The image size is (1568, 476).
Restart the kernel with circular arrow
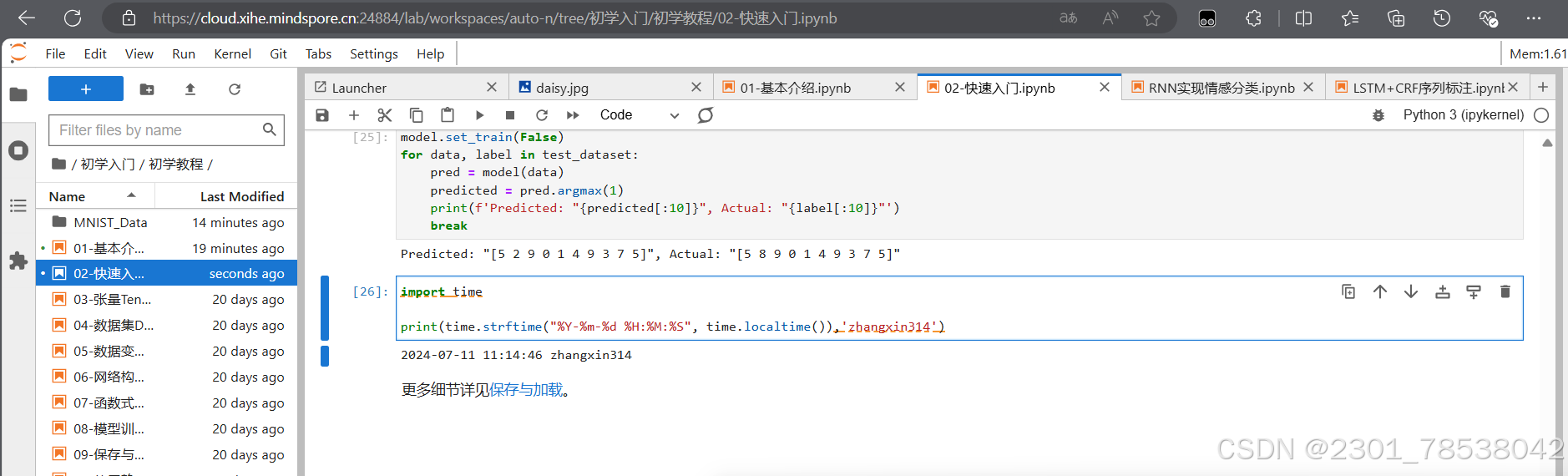point(542,115)
